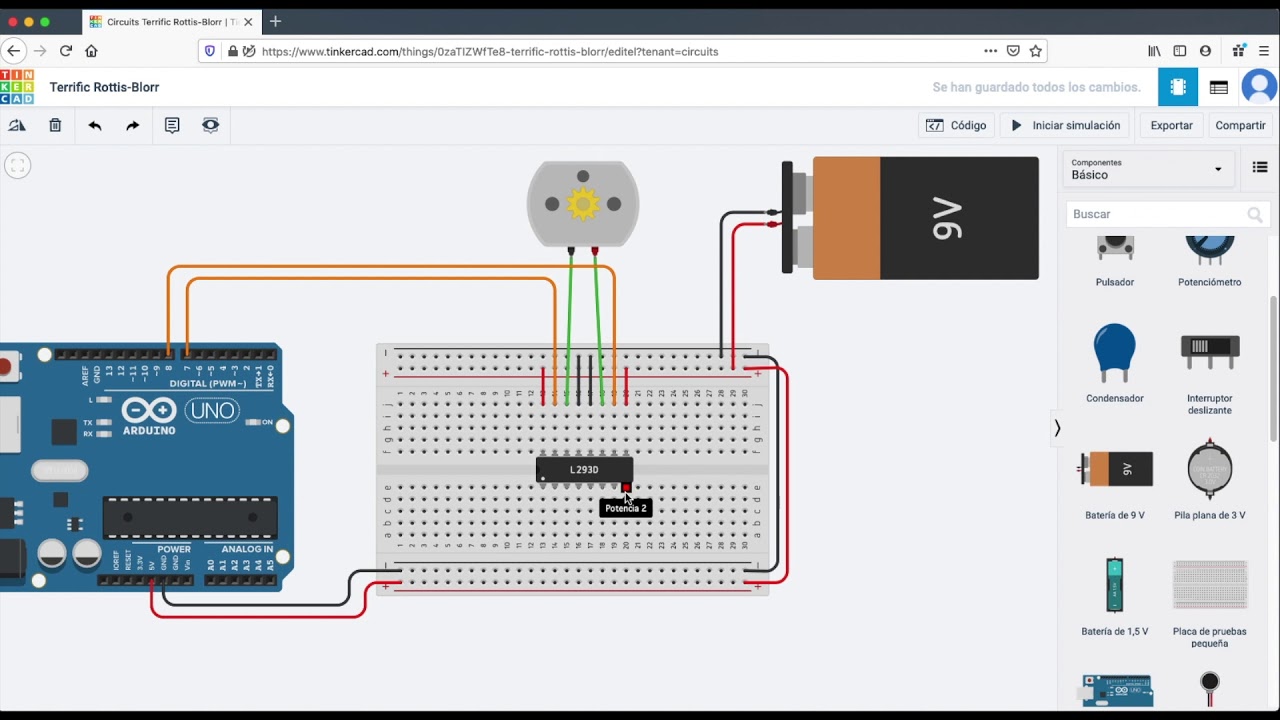Viewport: 1280px width, 720px height.
Task: Open the Firefox account icon in toolbar
Action: click(1205, 51)
